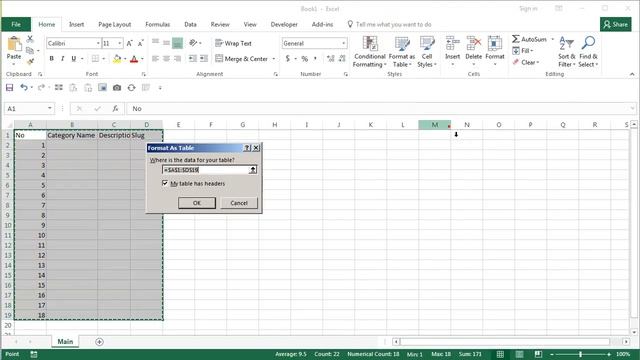Viewport: 640px width, 360px height.
Task: Switch to the Insert tab
Action: pyautogui.click(x=76, y=24)
